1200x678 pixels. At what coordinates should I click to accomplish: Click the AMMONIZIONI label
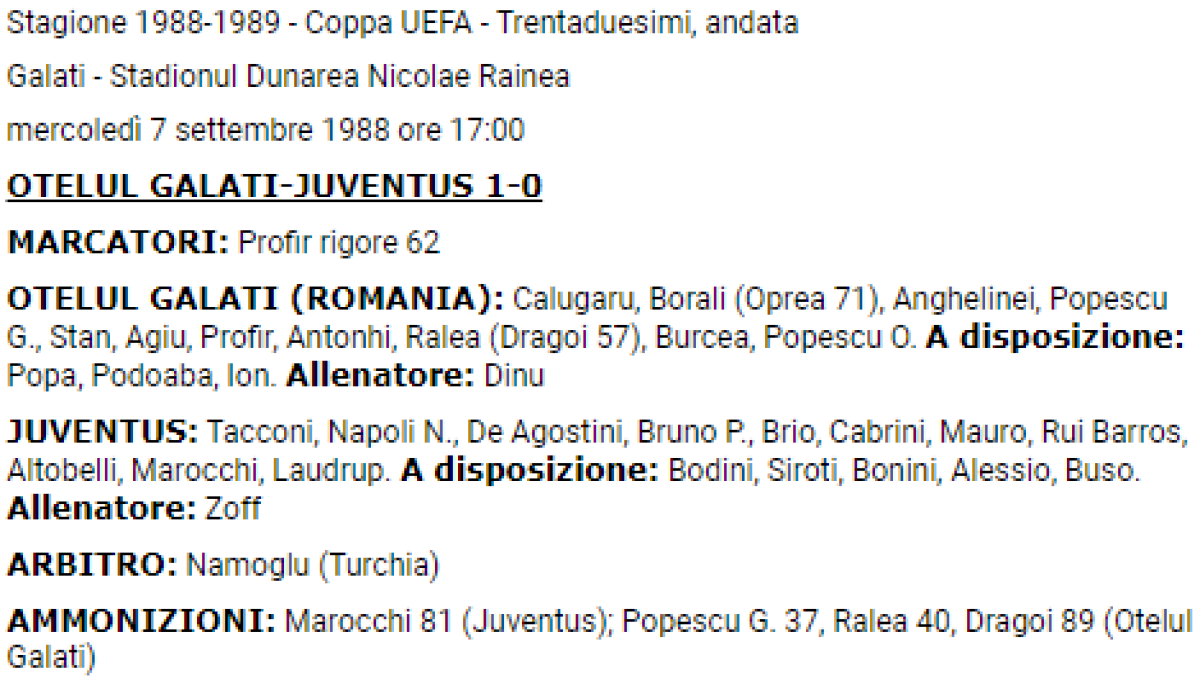141,620
